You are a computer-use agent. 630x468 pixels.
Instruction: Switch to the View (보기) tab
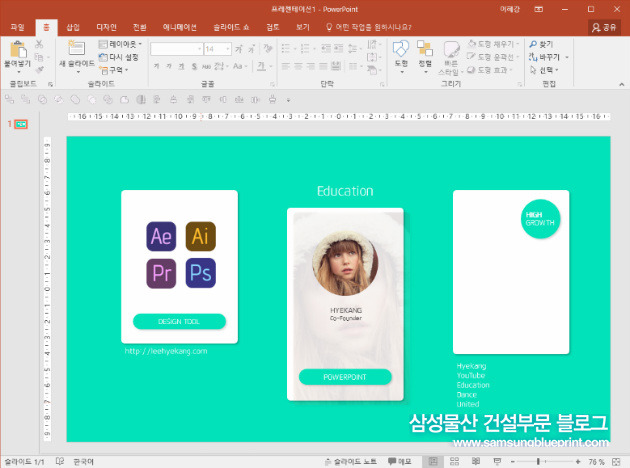(x=303, y=27)
